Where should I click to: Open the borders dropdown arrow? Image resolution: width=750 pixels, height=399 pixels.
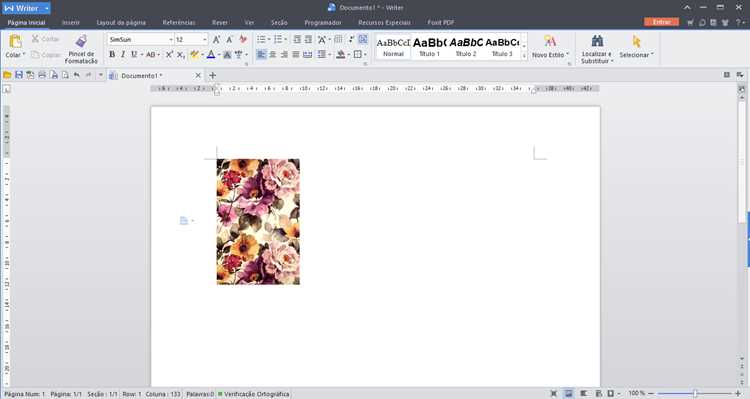[x=365, y=55]
